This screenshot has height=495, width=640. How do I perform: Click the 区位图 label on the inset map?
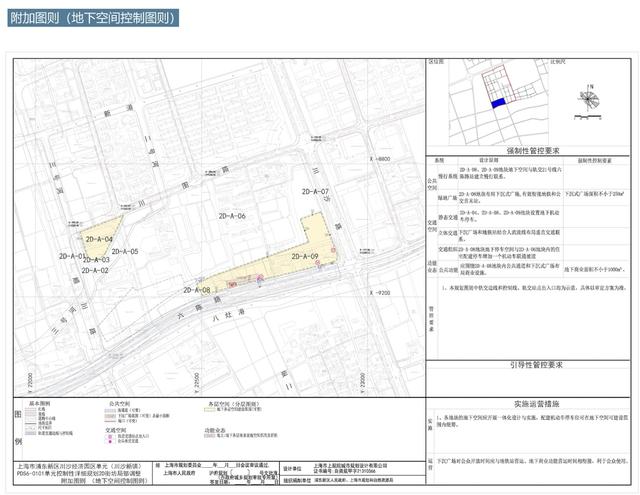(436, 62)
